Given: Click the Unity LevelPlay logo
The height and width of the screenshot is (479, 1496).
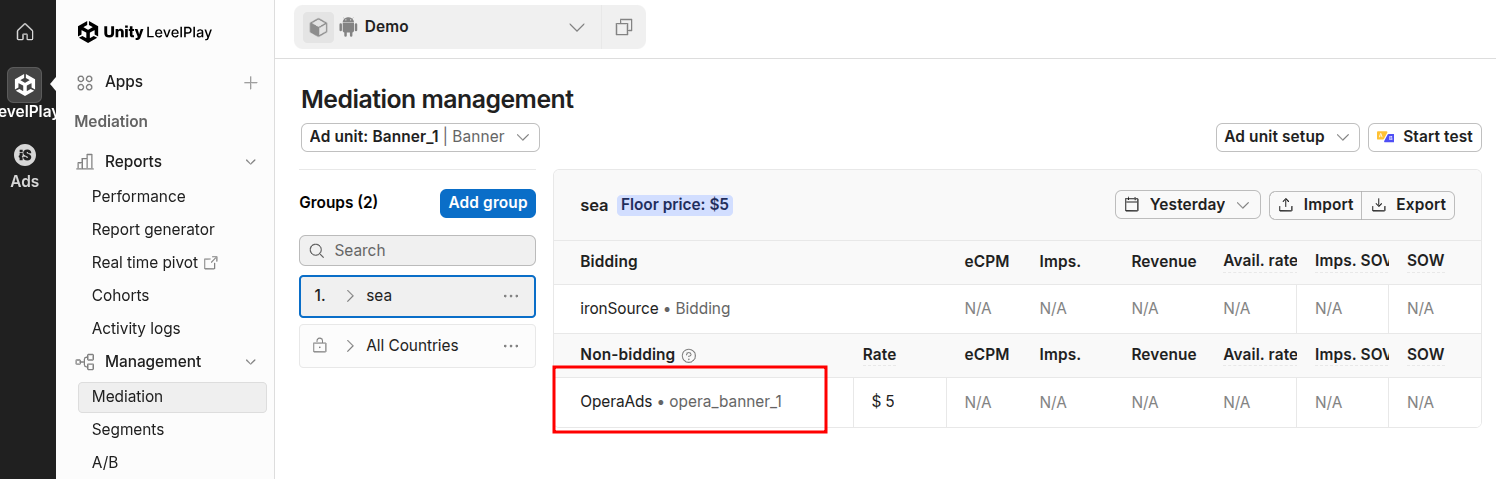Looking at the screenshot, I should (145, 32).
